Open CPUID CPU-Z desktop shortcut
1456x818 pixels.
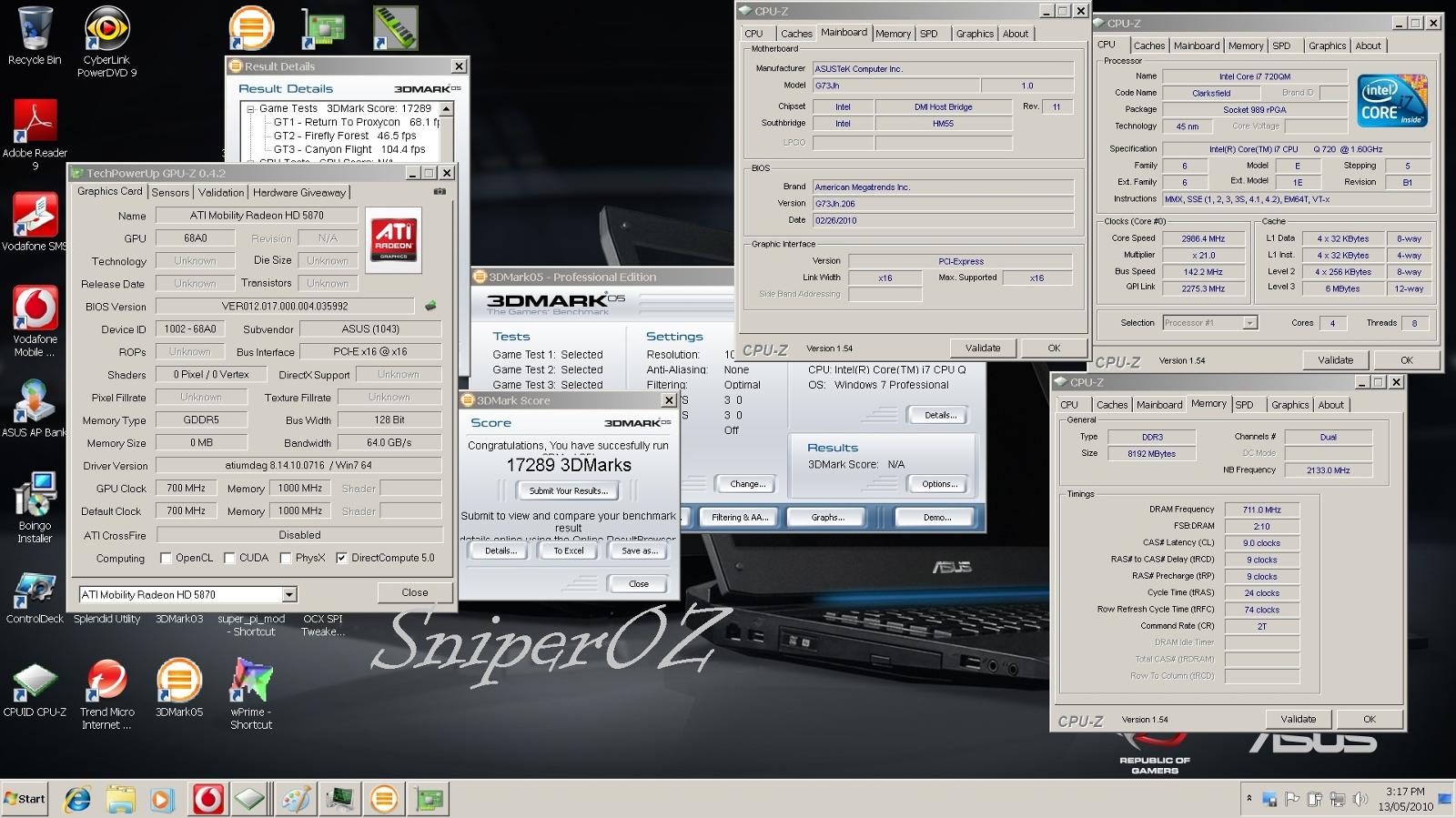35,690
